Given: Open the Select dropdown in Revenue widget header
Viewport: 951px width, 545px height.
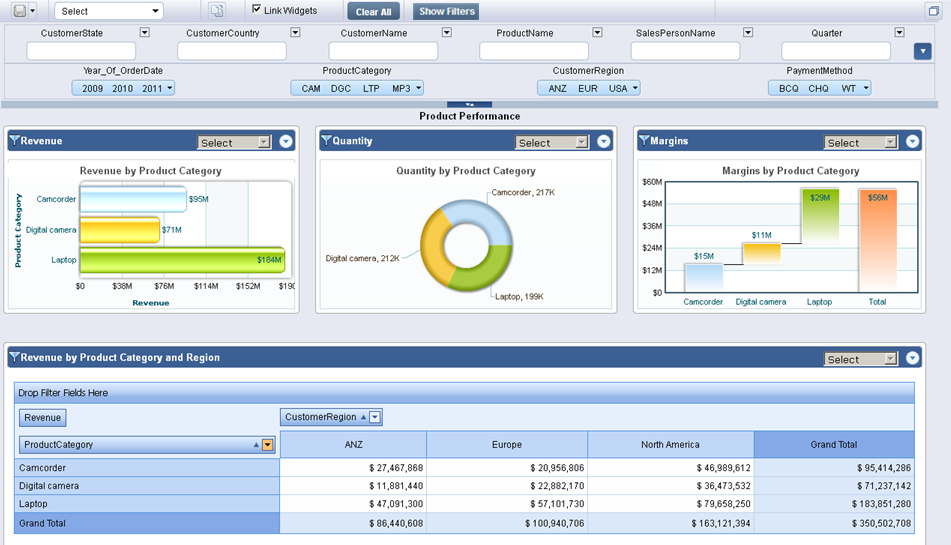Looking at the screenshot, I should [x=234, y=143].
